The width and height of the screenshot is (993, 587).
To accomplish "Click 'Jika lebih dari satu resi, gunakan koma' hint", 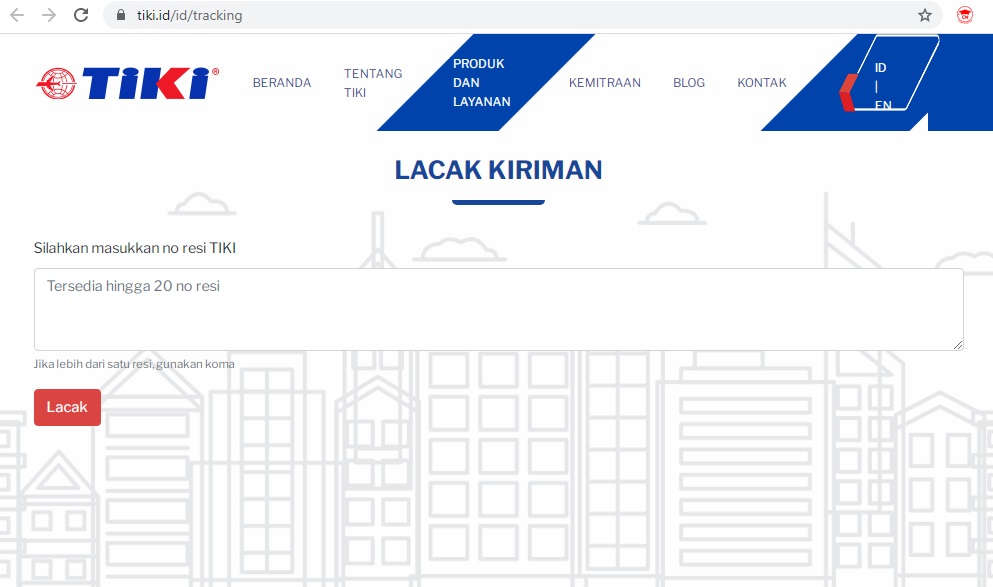I will (134, 364).
